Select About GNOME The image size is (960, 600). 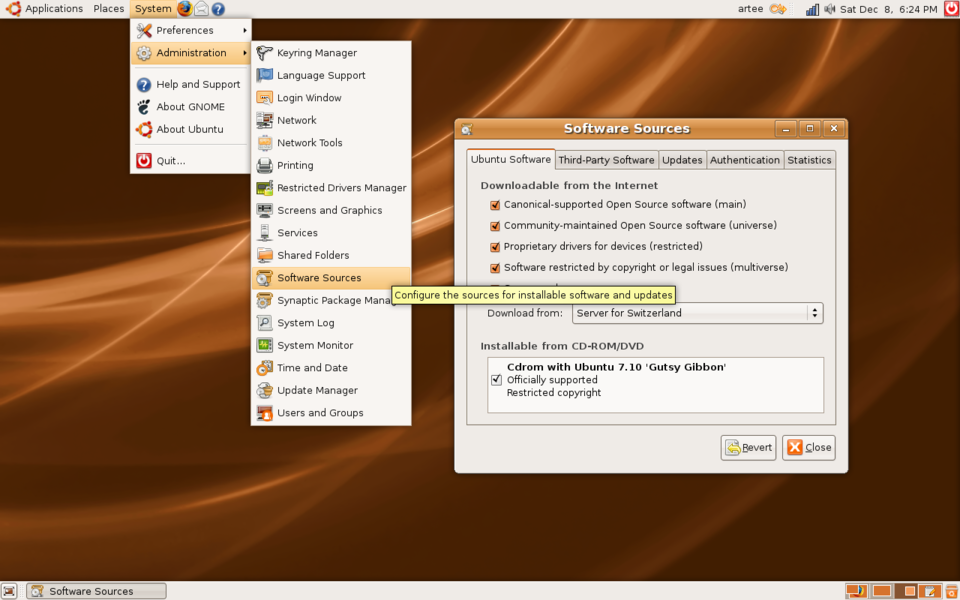(190, 107)
